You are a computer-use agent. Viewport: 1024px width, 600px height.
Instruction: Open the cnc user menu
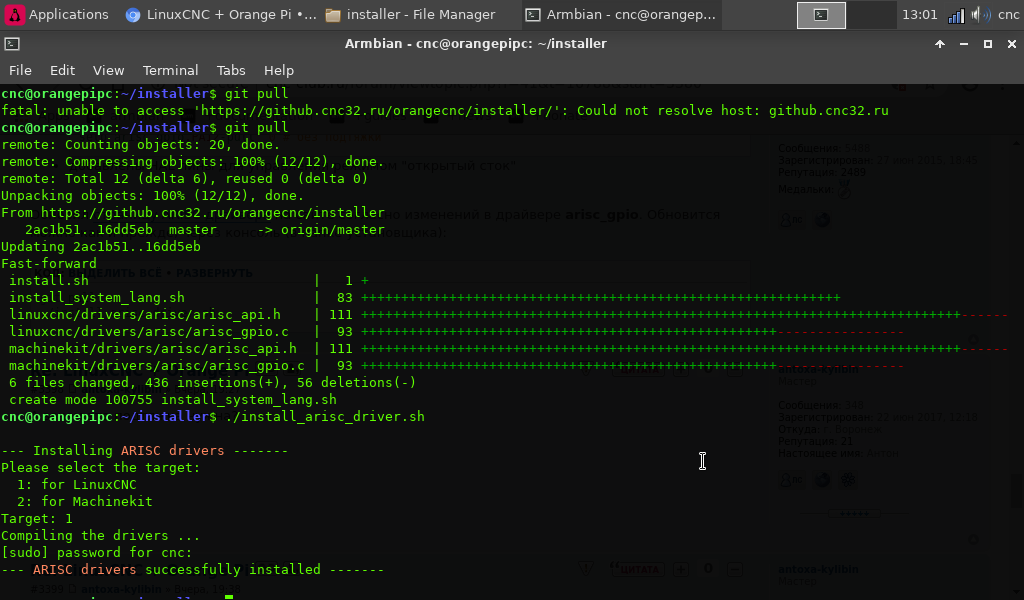click(x=1008, y=15)
